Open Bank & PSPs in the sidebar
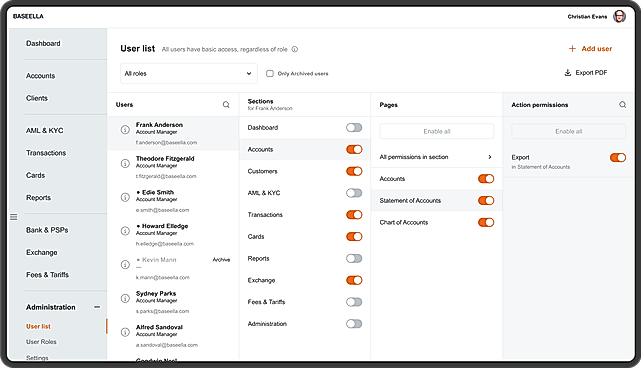Image resolution: width=641 pixels, height=368 pixels. (47, 230)
